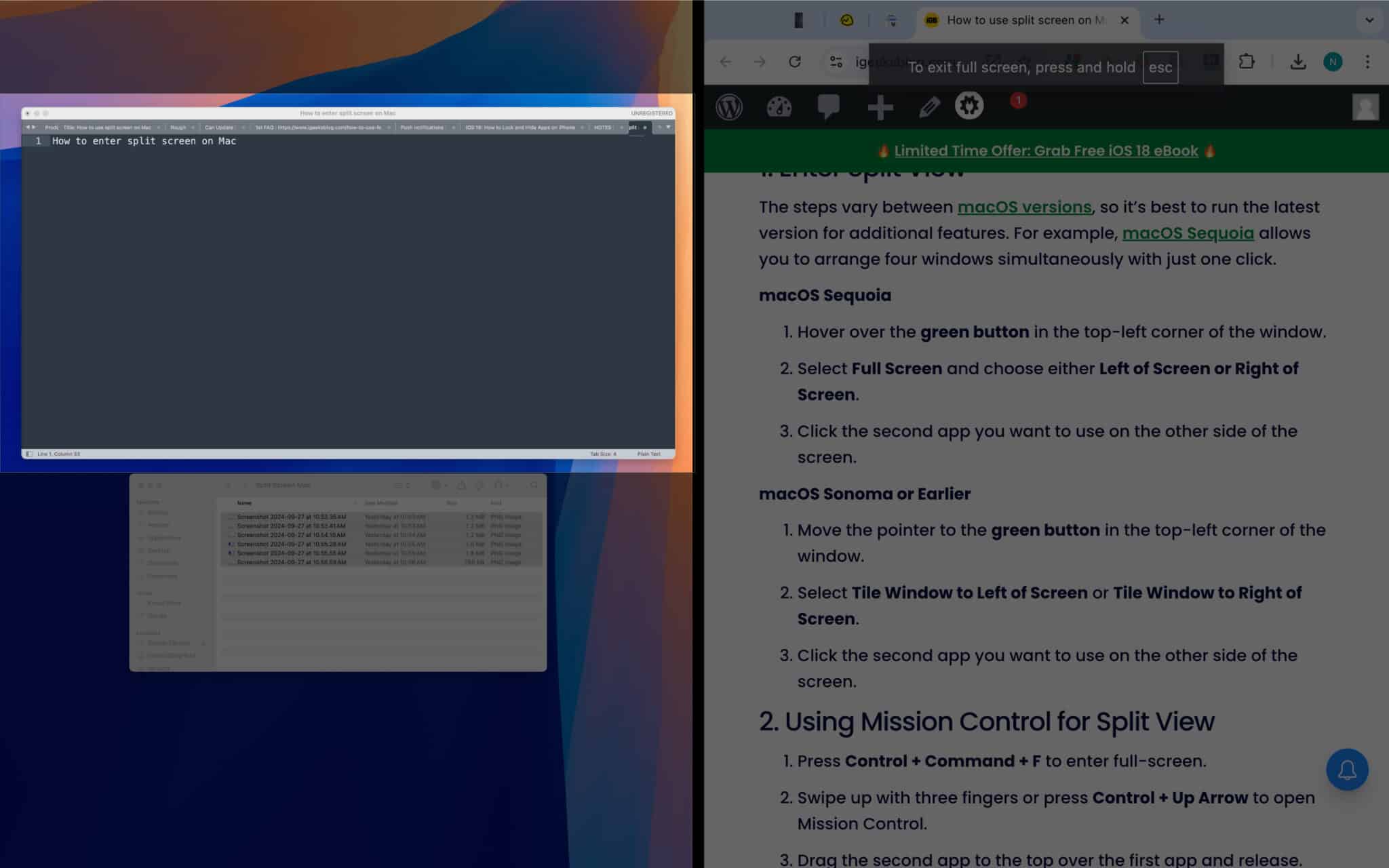Image resolution: width=1389 pixels, height=868 pixels.
Task: Click the blue notification bell button
Action: (x=1348, y=770)
